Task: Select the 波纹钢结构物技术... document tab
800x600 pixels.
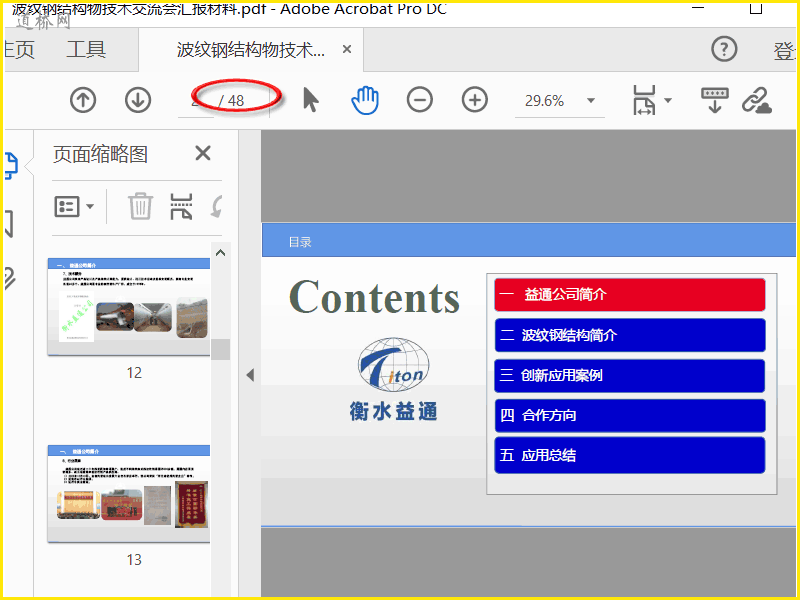Action: click(251, 50)
